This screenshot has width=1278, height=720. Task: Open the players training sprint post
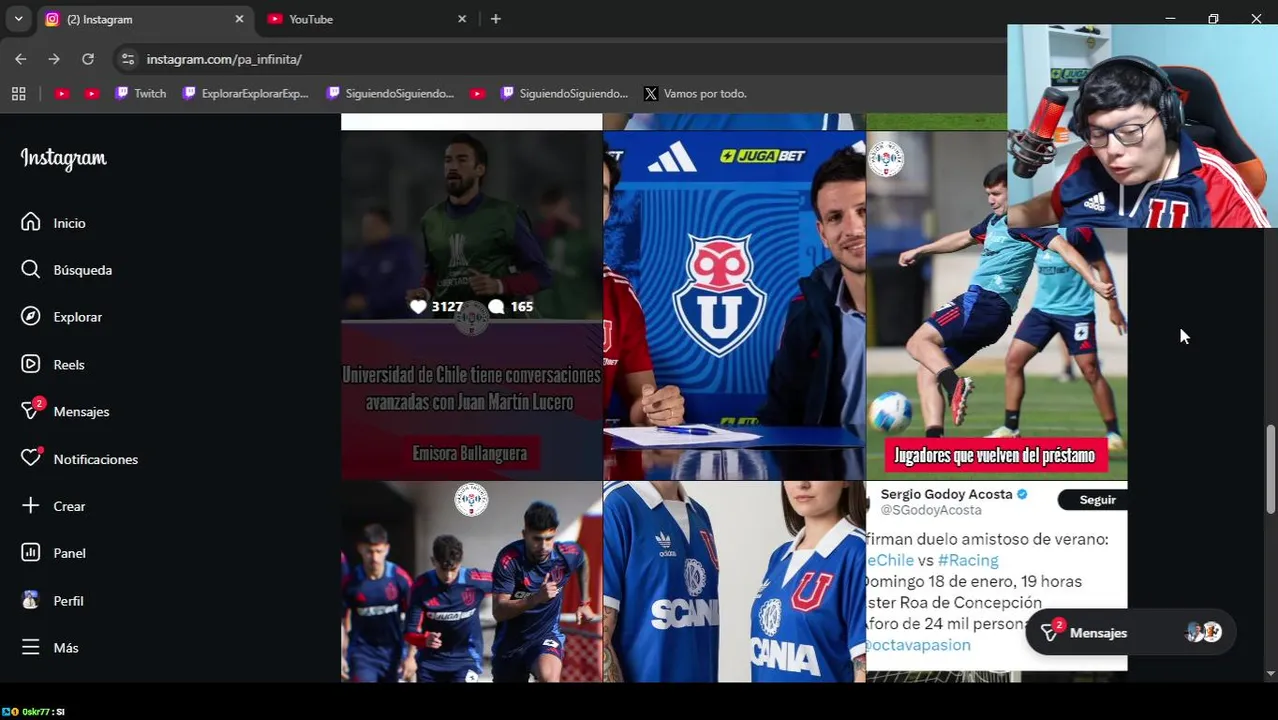(471, 582)
